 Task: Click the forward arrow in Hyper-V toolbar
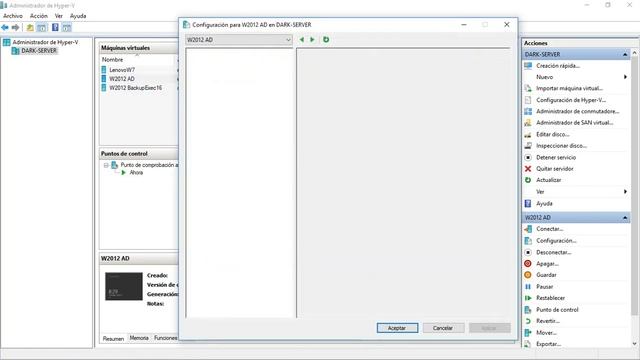tap(16, 27)
